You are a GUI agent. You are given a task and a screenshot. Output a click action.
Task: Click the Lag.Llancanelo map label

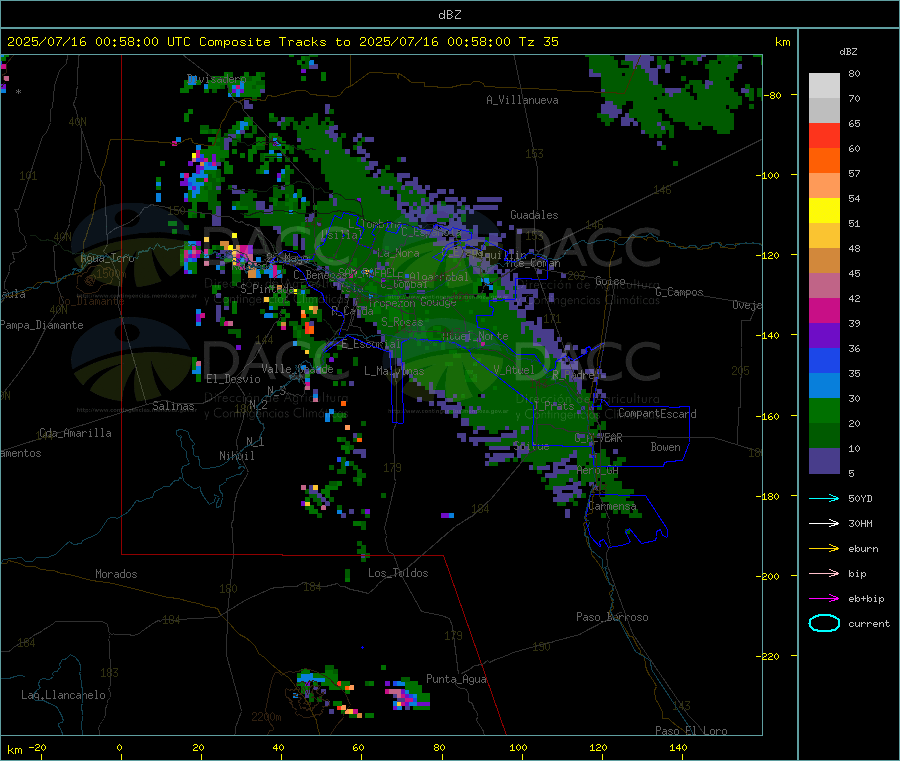tap(63, 695)
